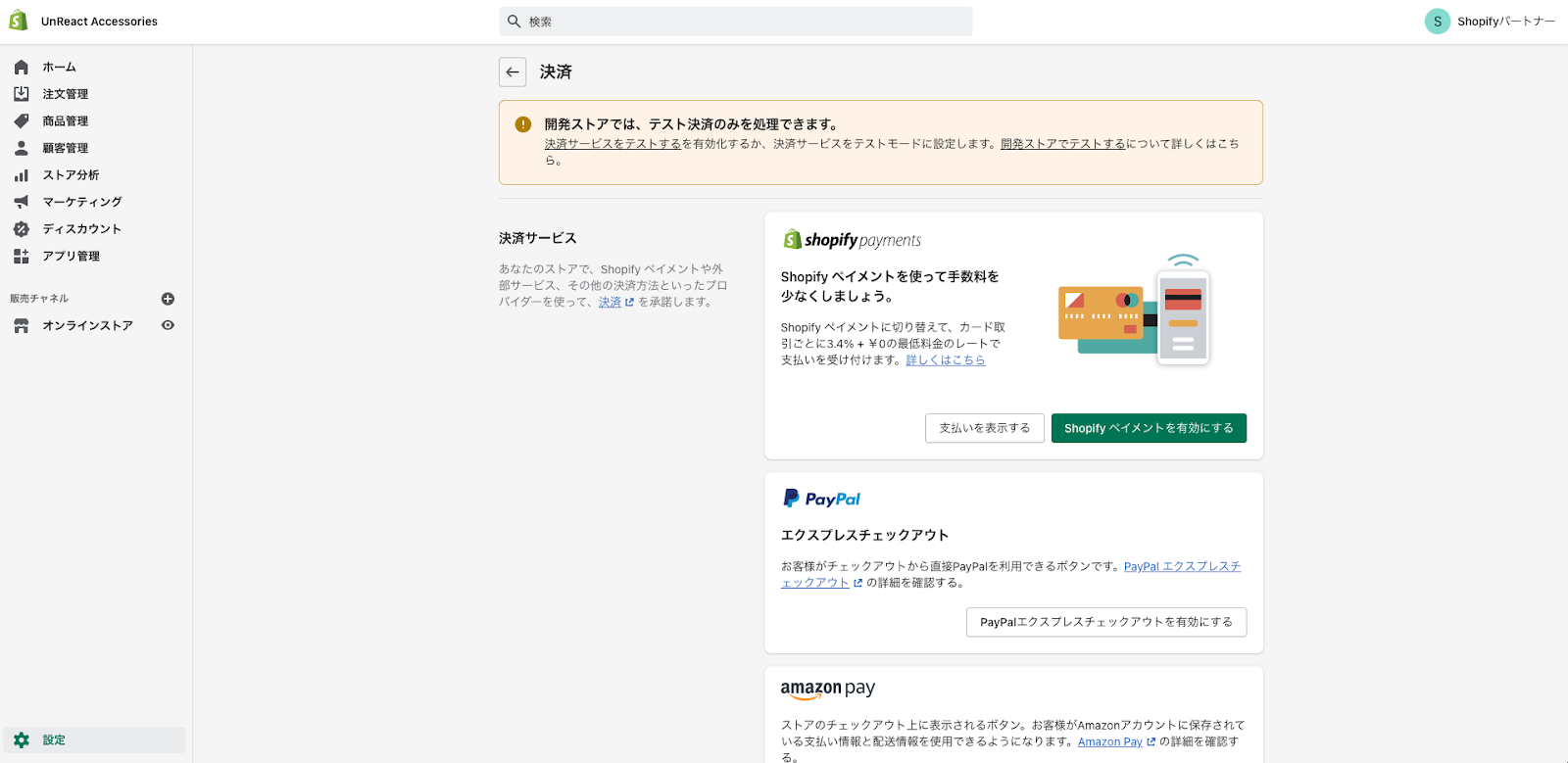This screenshot has height=763, width=1568.
Task: Click the PayPal logo
Action: point(821,499)
